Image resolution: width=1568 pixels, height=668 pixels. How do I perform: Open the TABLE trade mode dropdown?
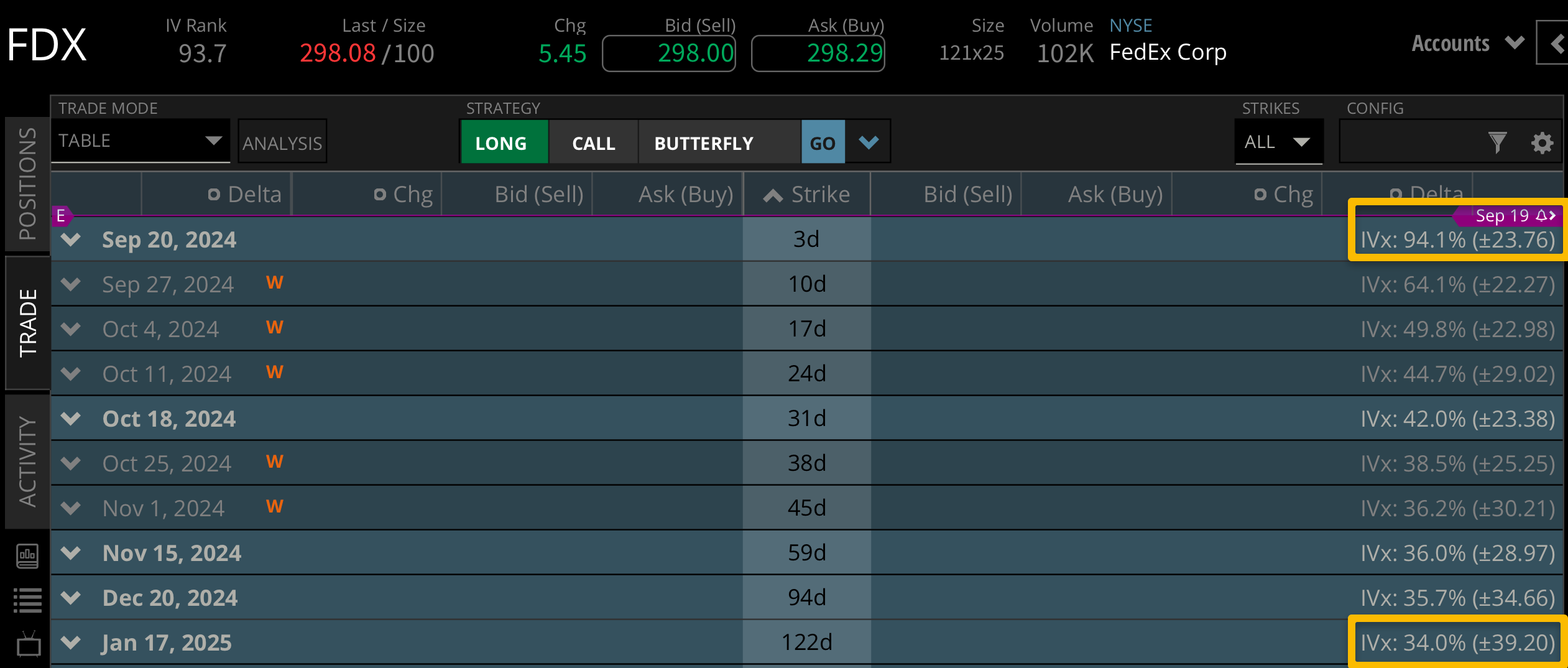click(x=141, y=141)
